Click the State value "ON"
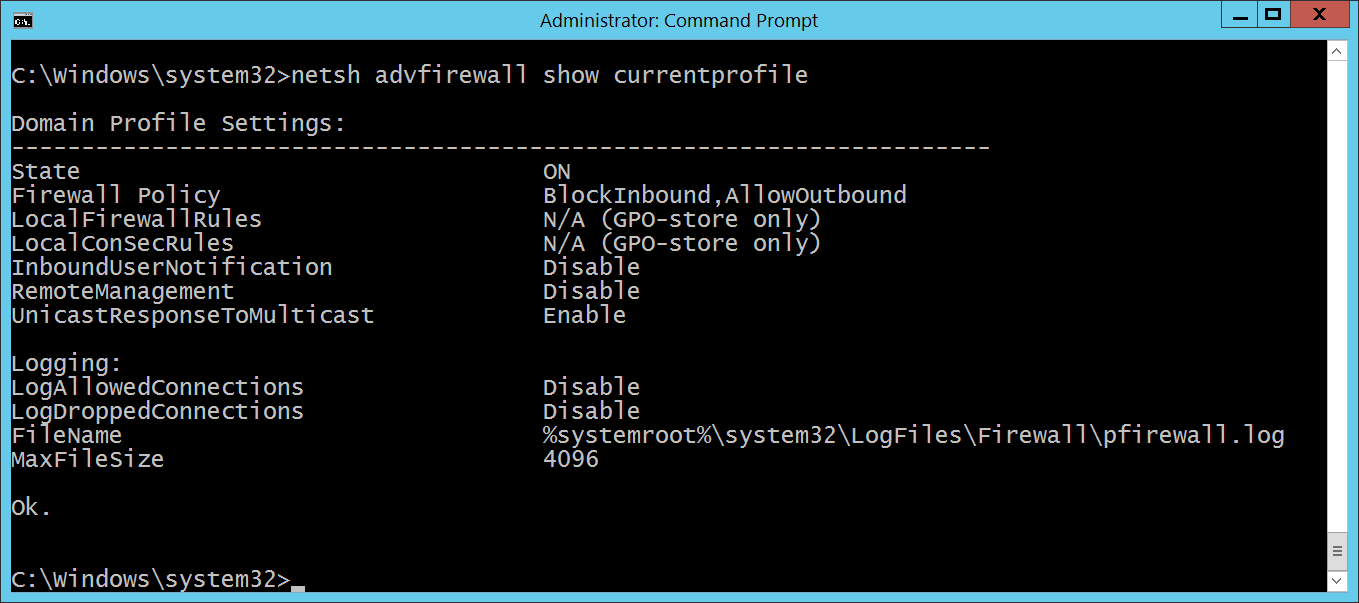Viewport: 1359px width, 603px height. point(557,171)
